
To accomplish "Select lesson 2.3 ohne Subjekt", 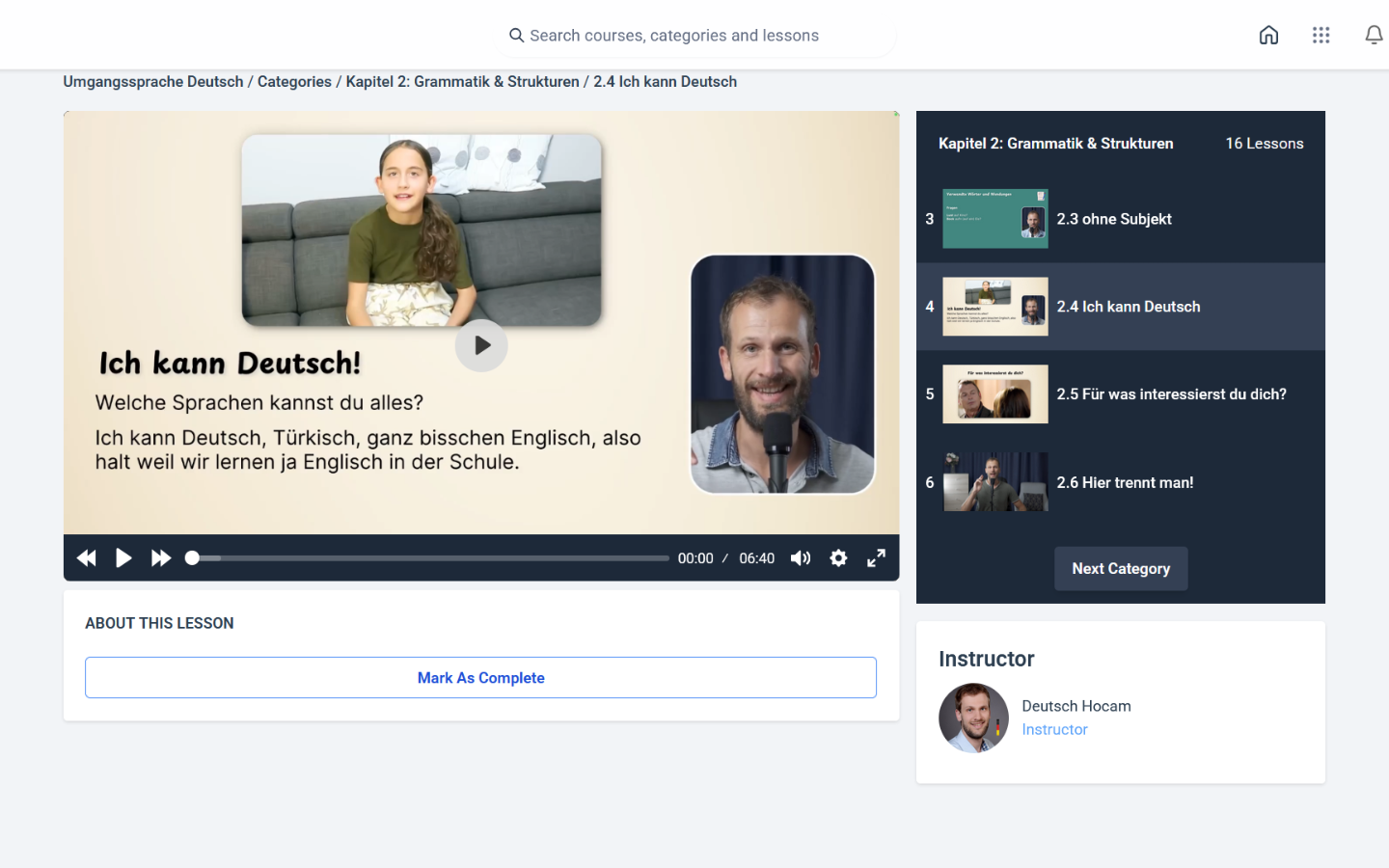I will coord(1113,219).
